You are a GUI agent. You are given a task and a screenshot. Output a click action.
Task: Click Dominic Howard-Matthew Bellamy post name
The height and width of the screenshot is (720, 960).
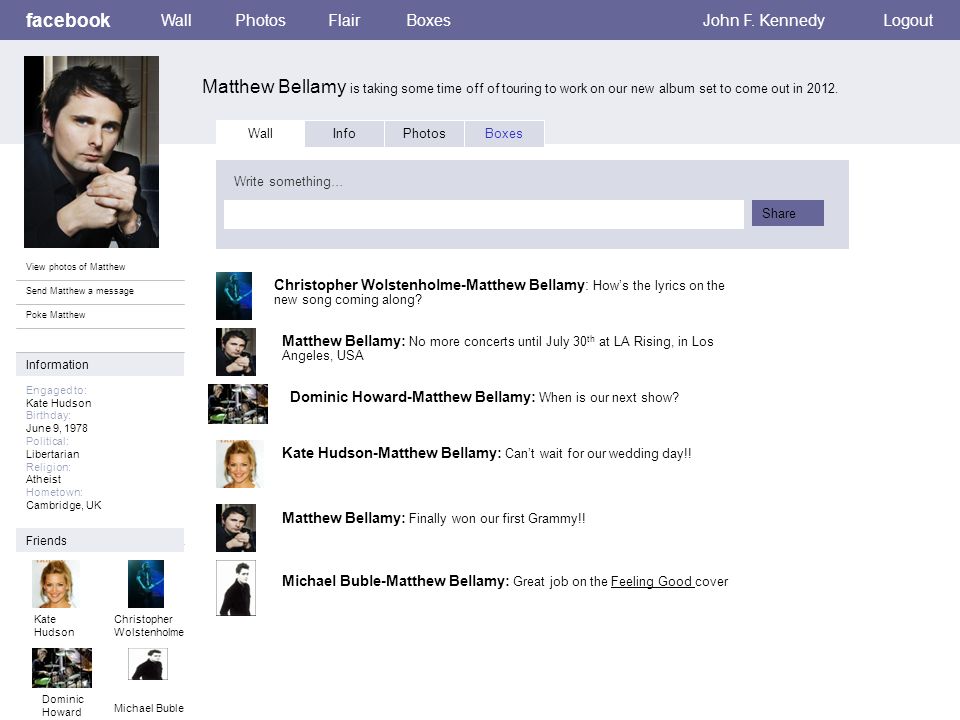(411, 397)
